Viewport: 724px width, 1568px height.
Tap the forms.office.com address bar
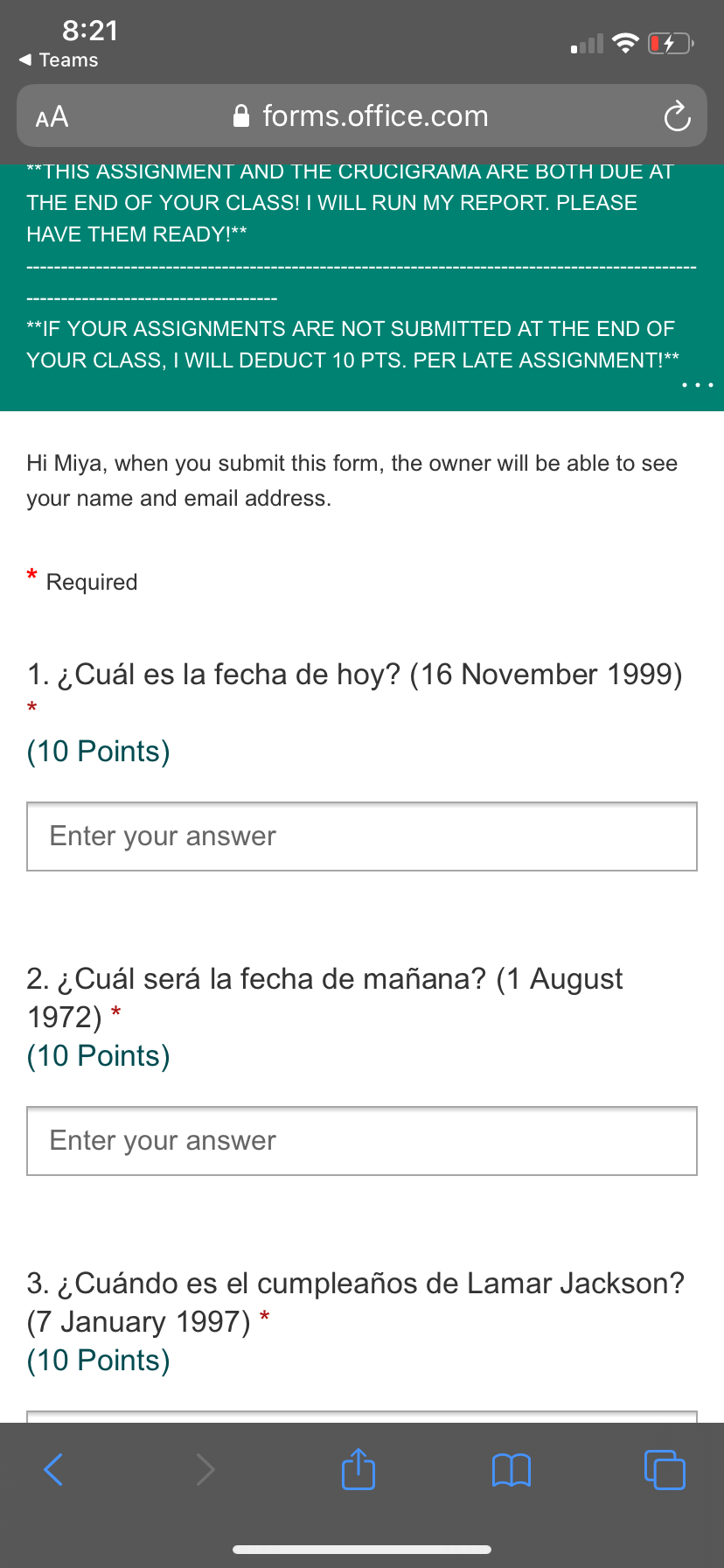pyautogui.click(x=362, y=115)
